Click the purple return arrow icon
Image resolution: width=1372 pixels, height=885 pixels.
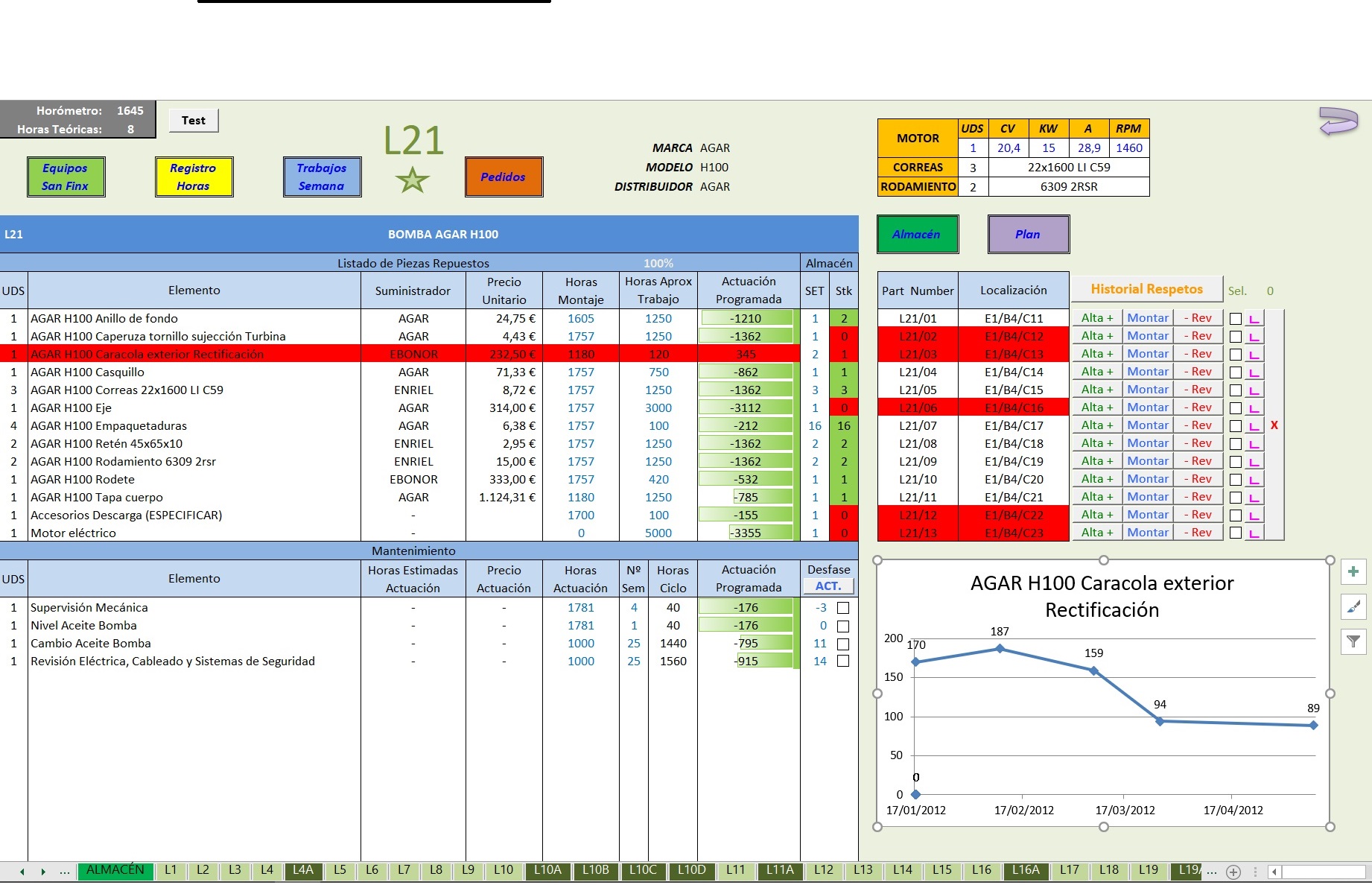point(1338,121)
